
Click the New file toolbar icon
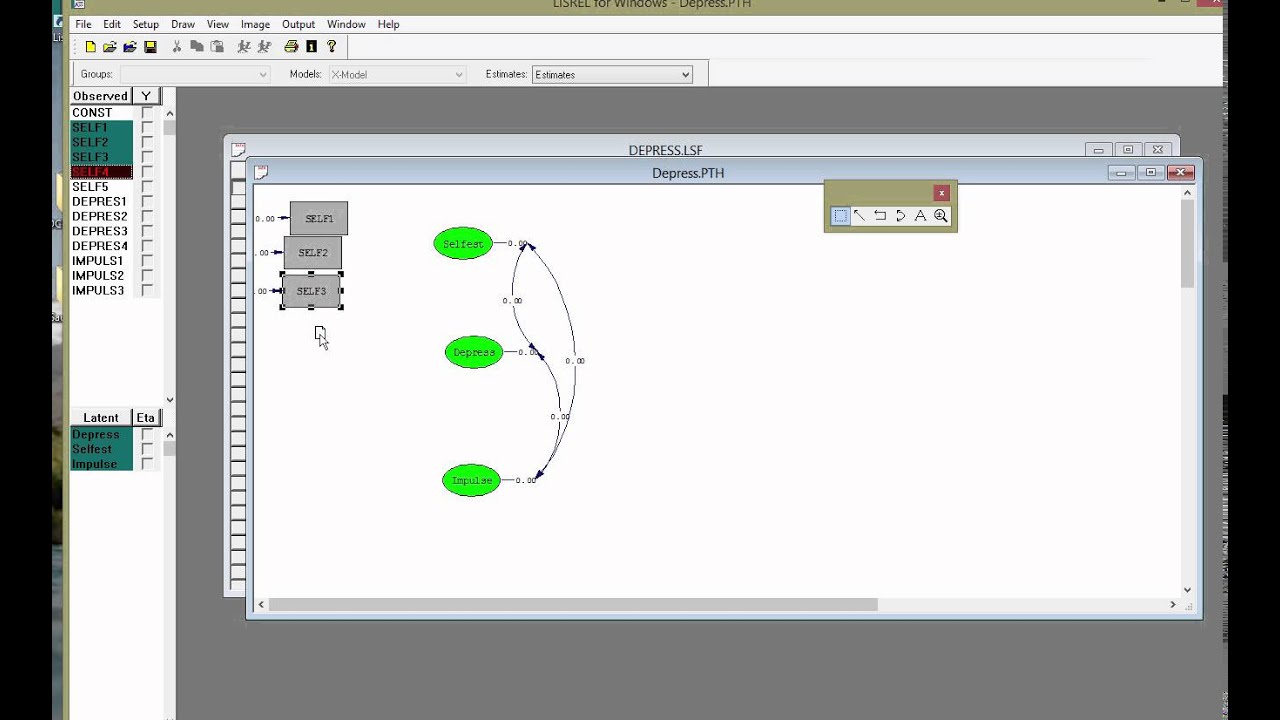click(91, 47)
